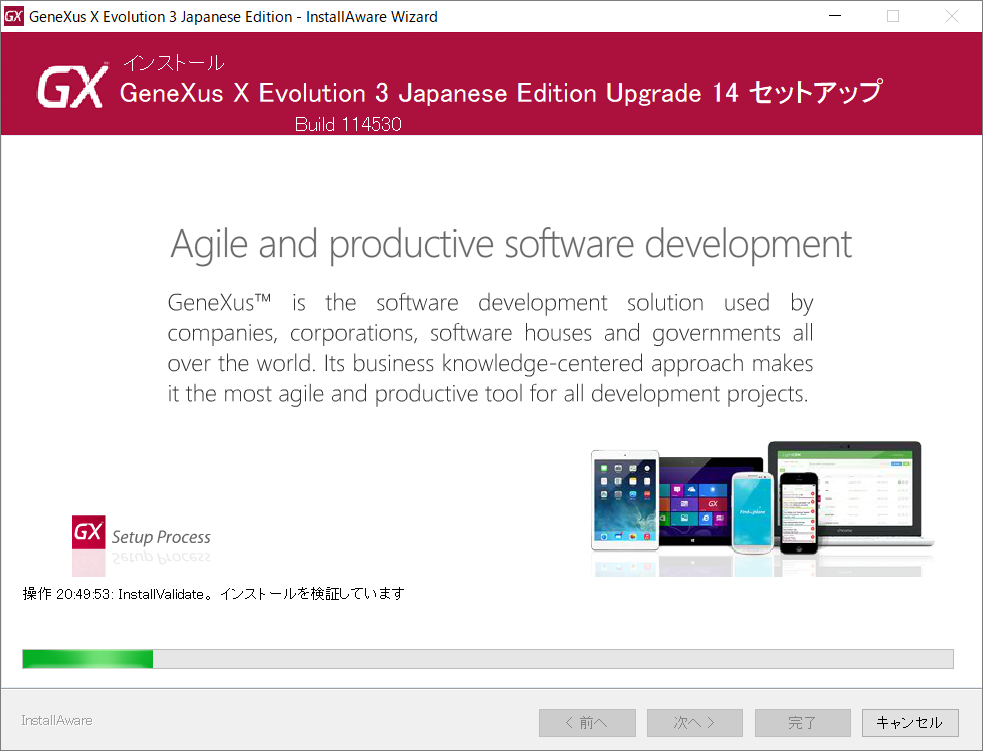Click the 'インストール' header text

click(174, 63)
